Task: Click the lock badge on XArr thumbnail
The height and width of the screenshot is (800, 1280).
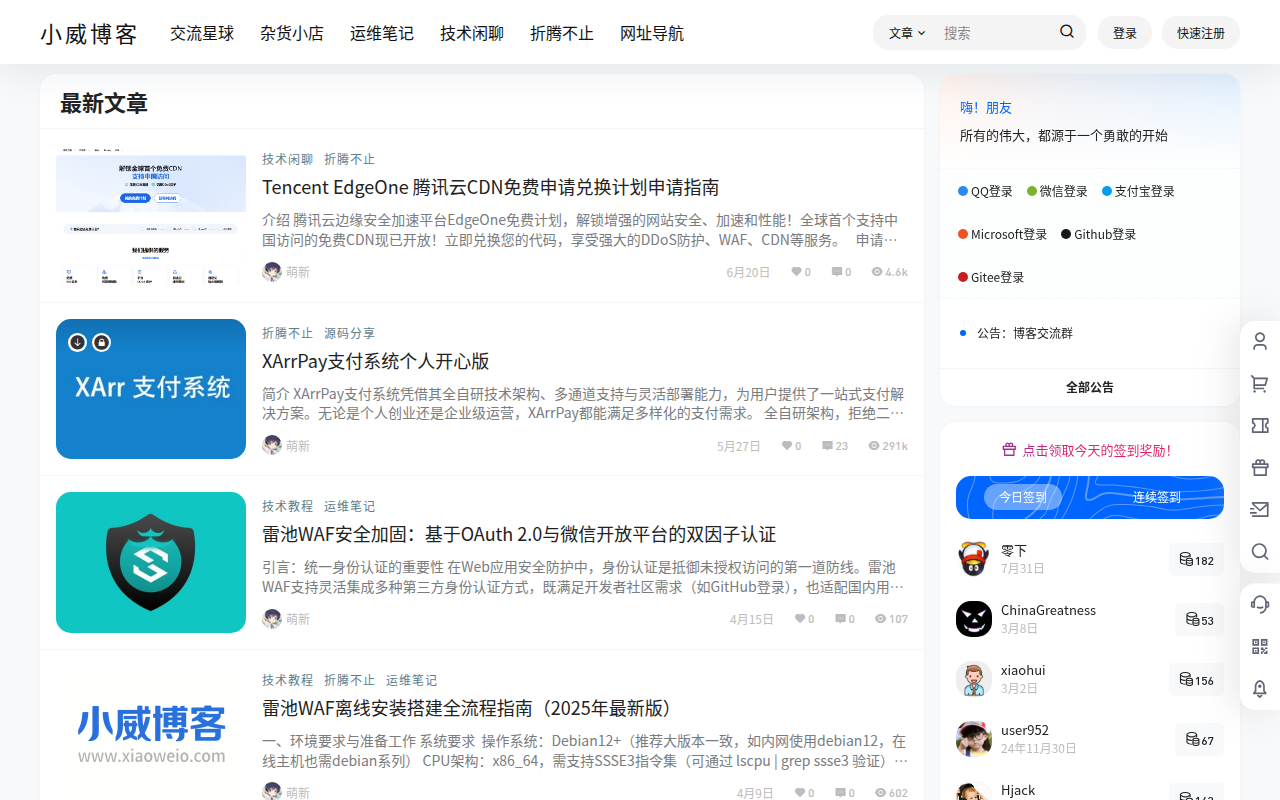Action: click(101, 342)
